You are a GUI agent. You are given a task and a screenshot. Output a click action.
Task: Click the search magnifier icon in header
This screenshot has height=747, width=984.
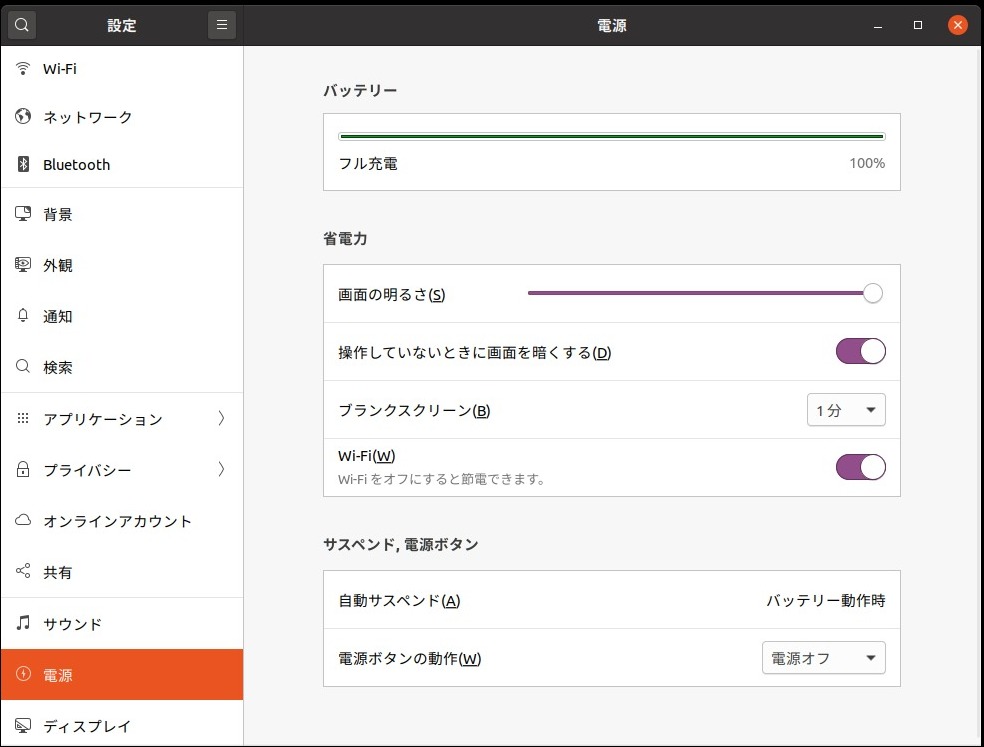[22, 26]
